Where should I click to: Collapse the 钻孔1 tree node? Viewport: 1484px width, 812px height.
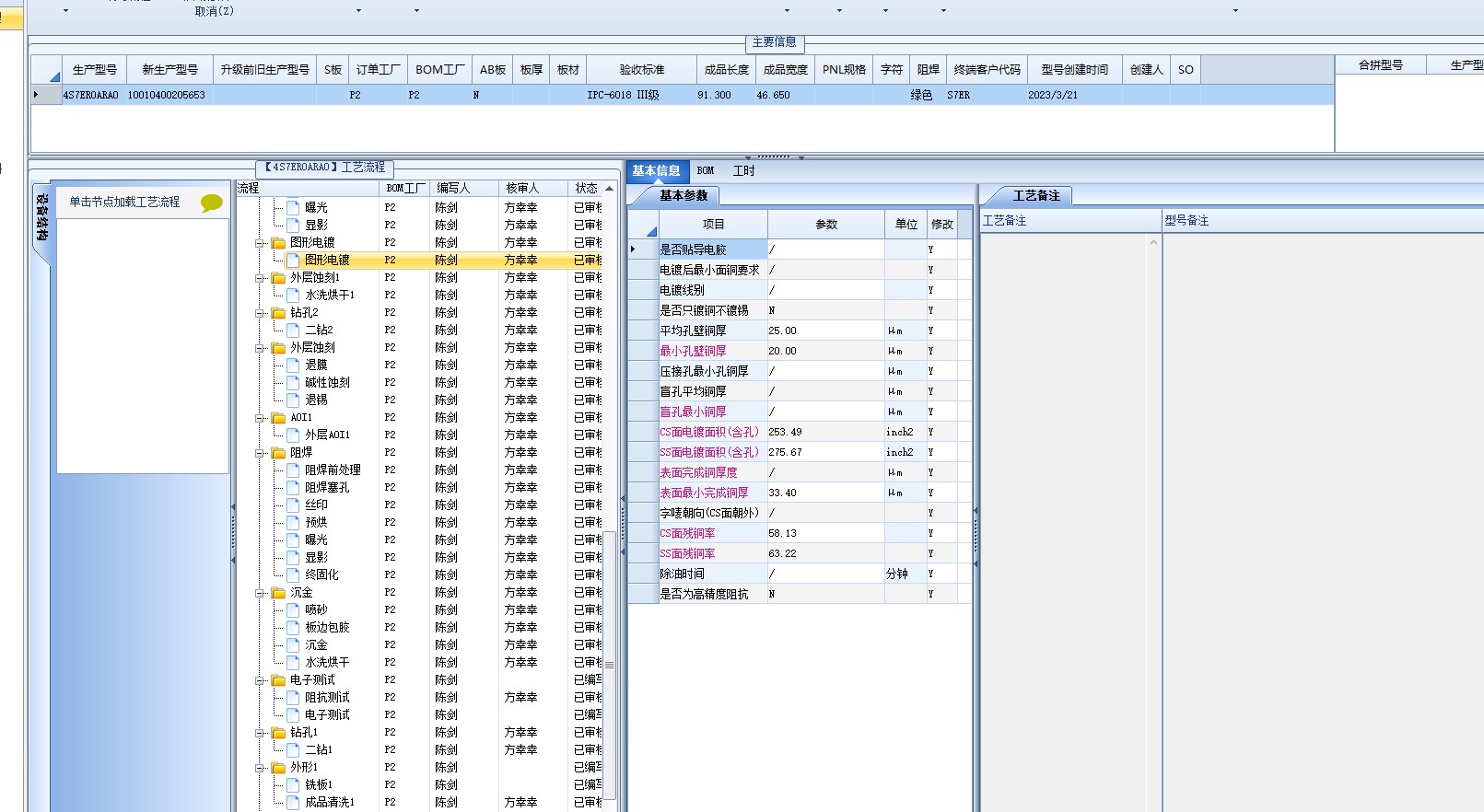click(260, 734)
